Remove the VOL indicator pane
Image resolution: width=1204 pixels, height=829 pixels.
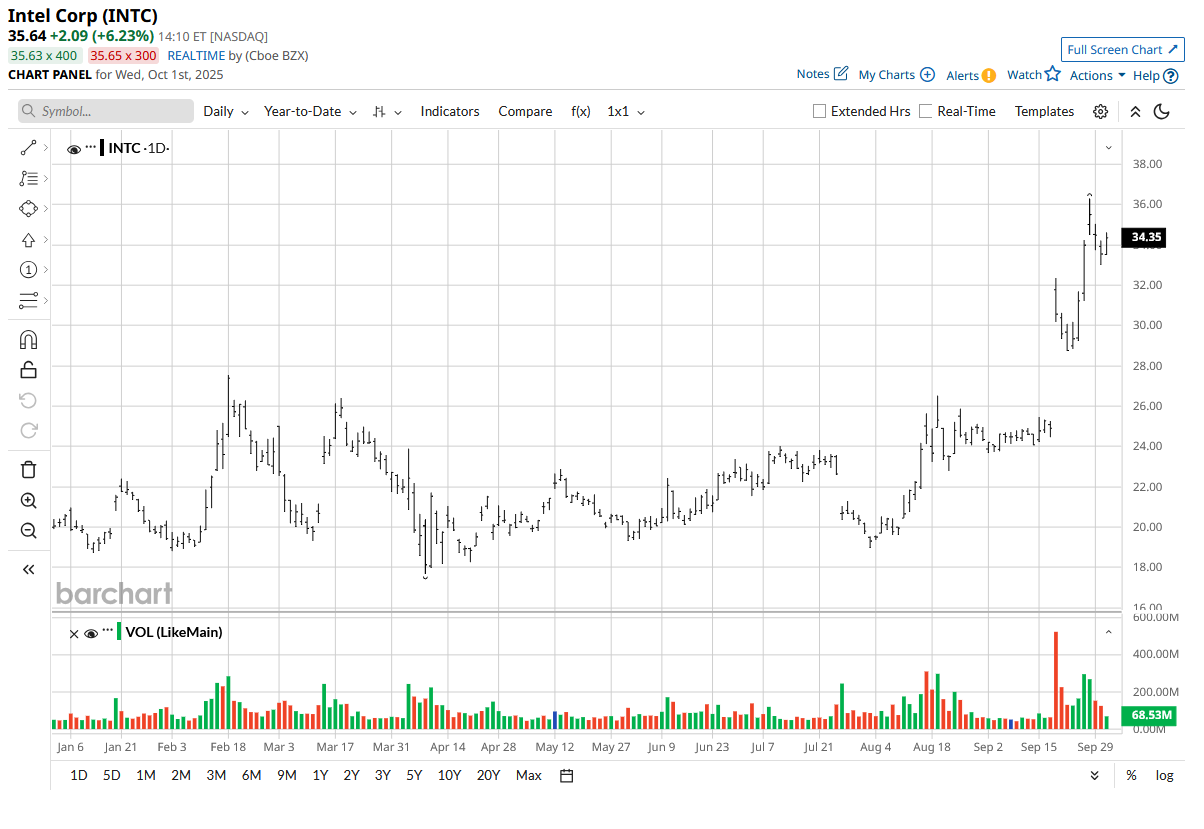coord(74,633)
